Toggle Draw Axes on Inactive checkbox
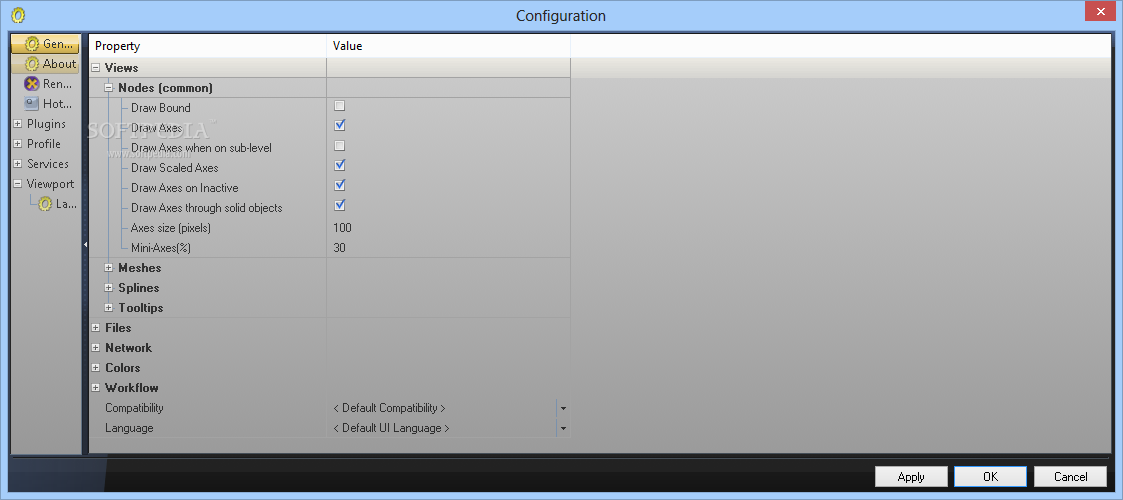Screen dimensions: 1123x500 coord(340,186)
